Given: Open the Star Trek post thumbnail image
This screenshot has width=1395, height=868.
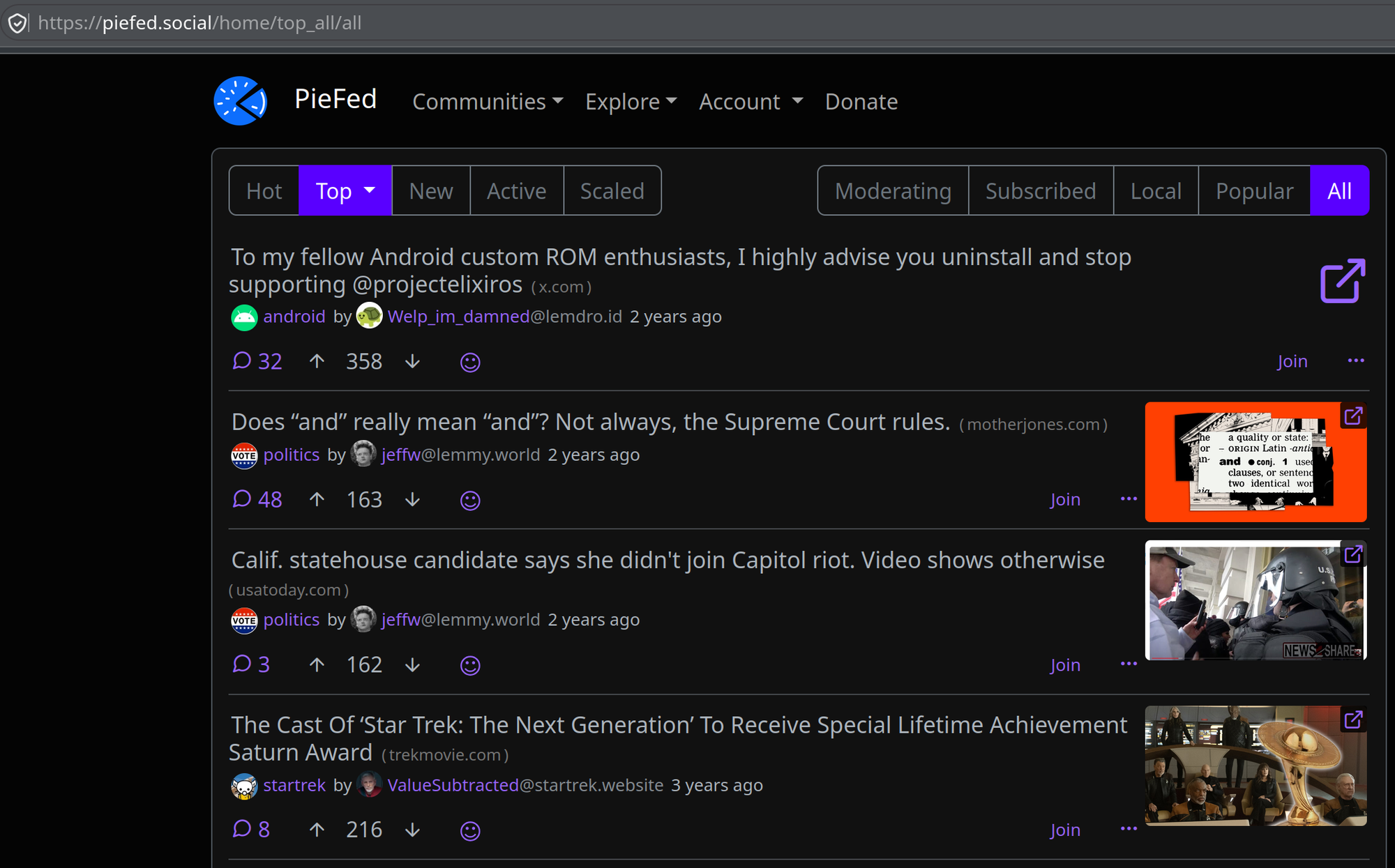Looking at the screenshot, I should point(1255,766).
